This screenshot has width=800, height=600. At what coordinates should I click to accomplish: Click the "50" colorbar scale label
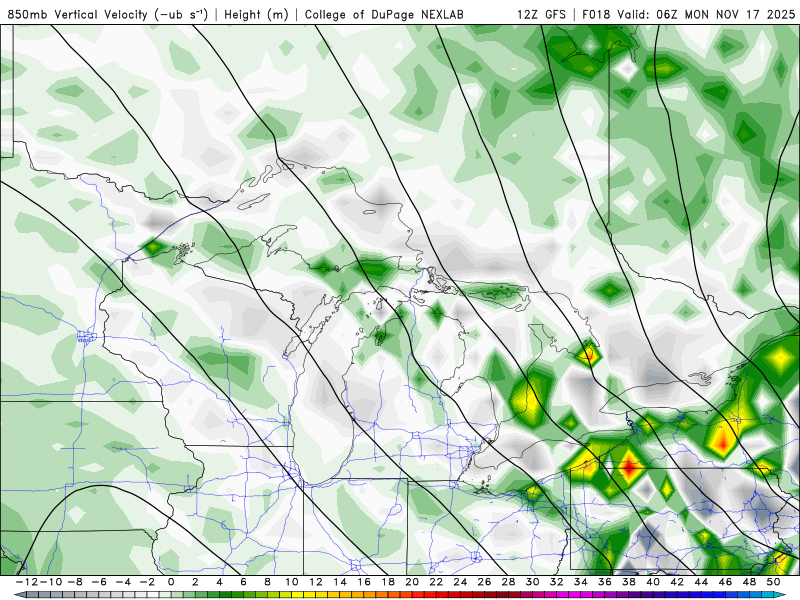[x=773, y=582]
